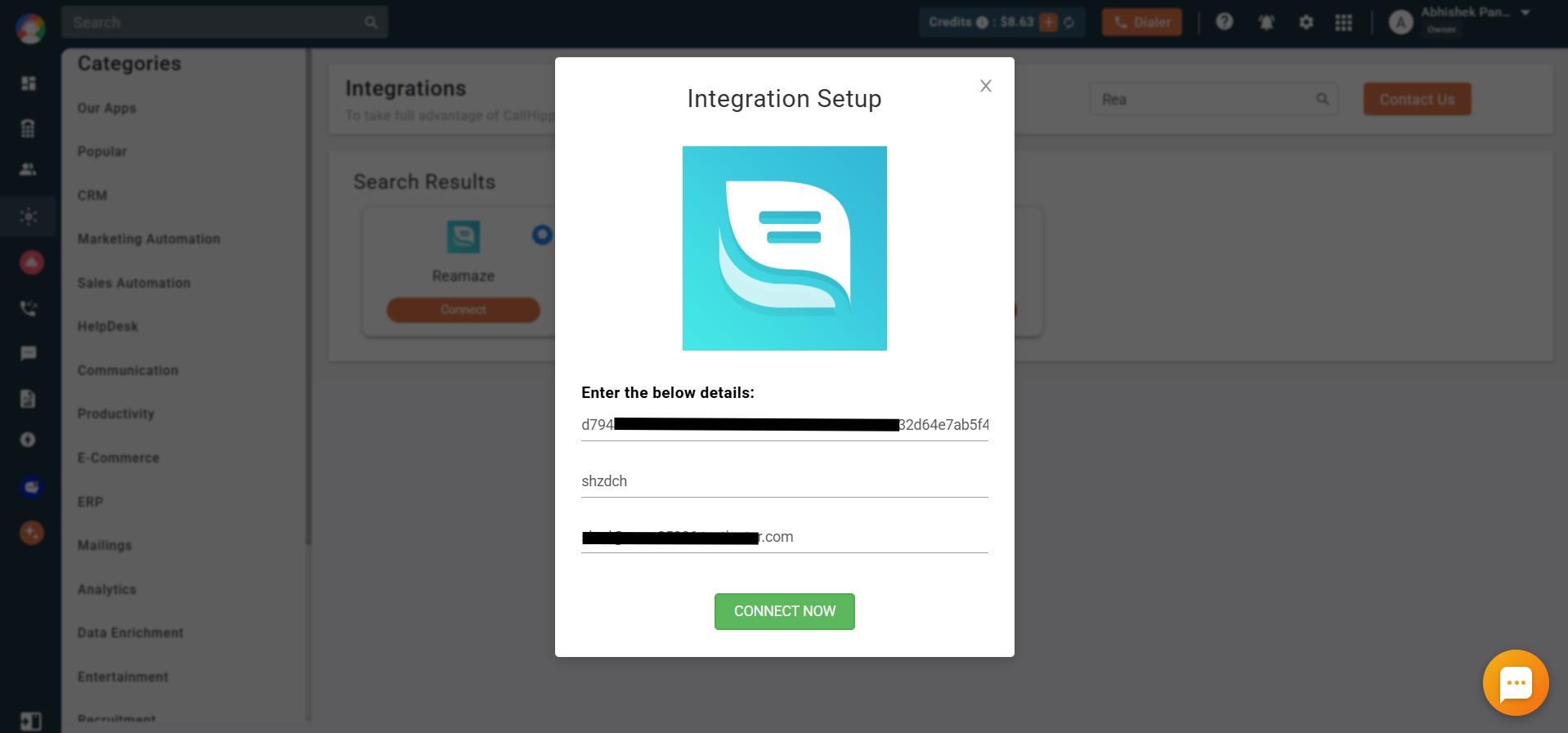Open the notifications bell icon
This screenshot has width=1568, height=733.
pos(1266,22)
